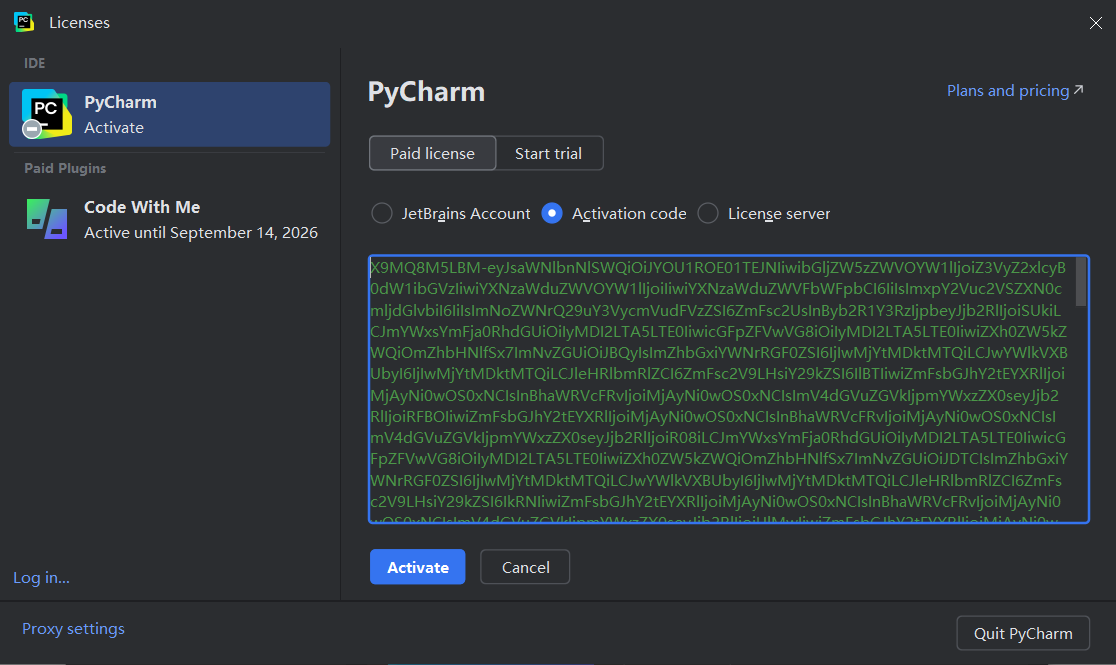Switch to the Paid license tab

point(432,153)
